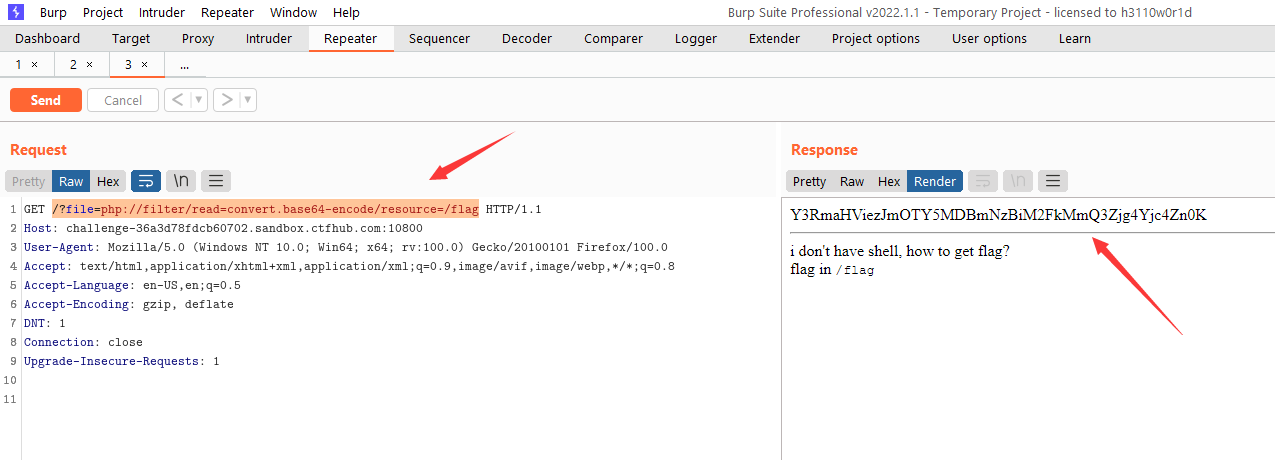Close Repeater tab 1
This screenshot has width=1275, height=460.
pyautogui.click(x=34, y=64)
